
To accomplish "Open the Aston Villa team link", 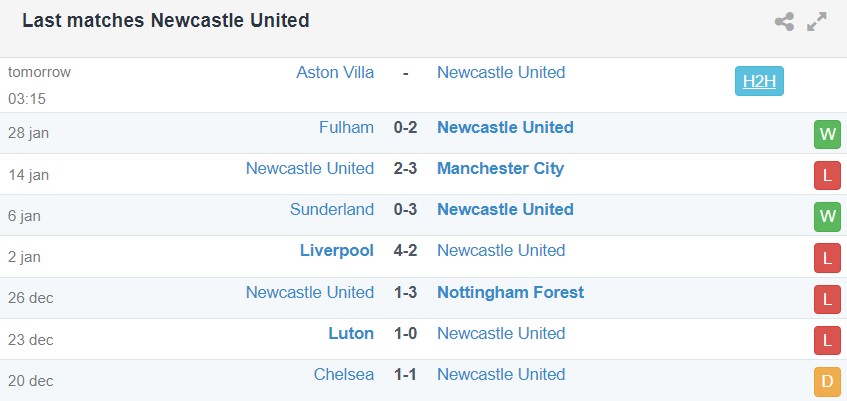I will pyautogui.click(x=335, y=72).
